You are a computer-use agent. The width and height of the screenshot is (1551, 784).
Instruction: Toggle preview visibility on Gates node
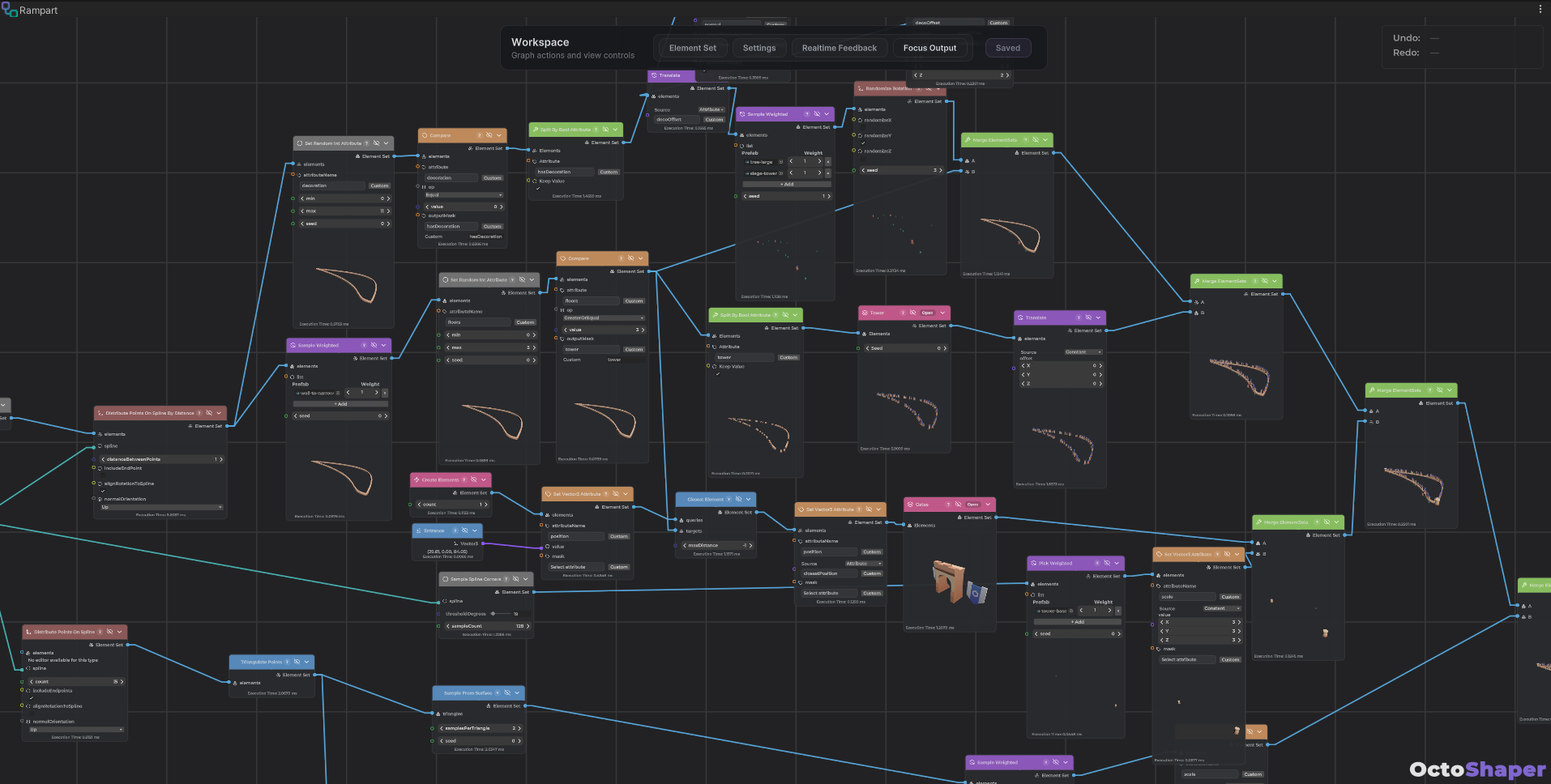coord(958,504)
